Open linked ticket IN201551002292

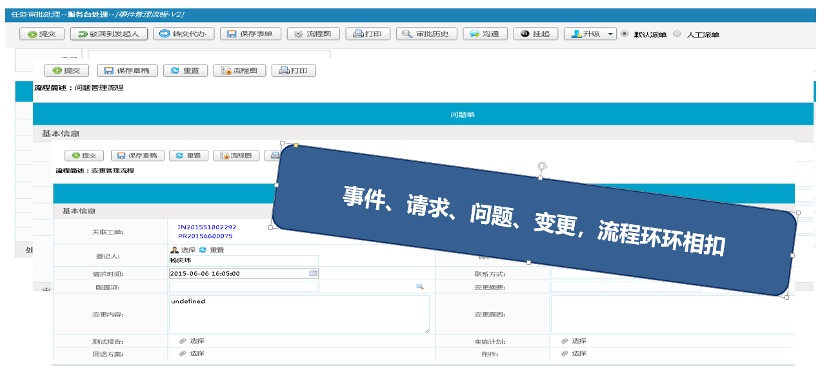[x=207, y=227]
